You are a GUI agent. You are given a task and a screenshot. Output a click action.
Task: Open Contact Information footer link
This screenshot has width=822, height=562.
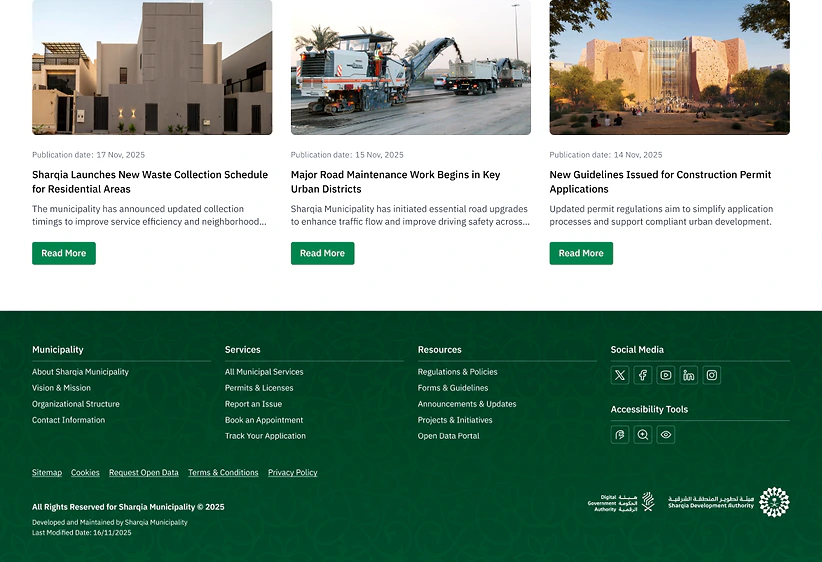pyautogui.click(x=68, y=420)
